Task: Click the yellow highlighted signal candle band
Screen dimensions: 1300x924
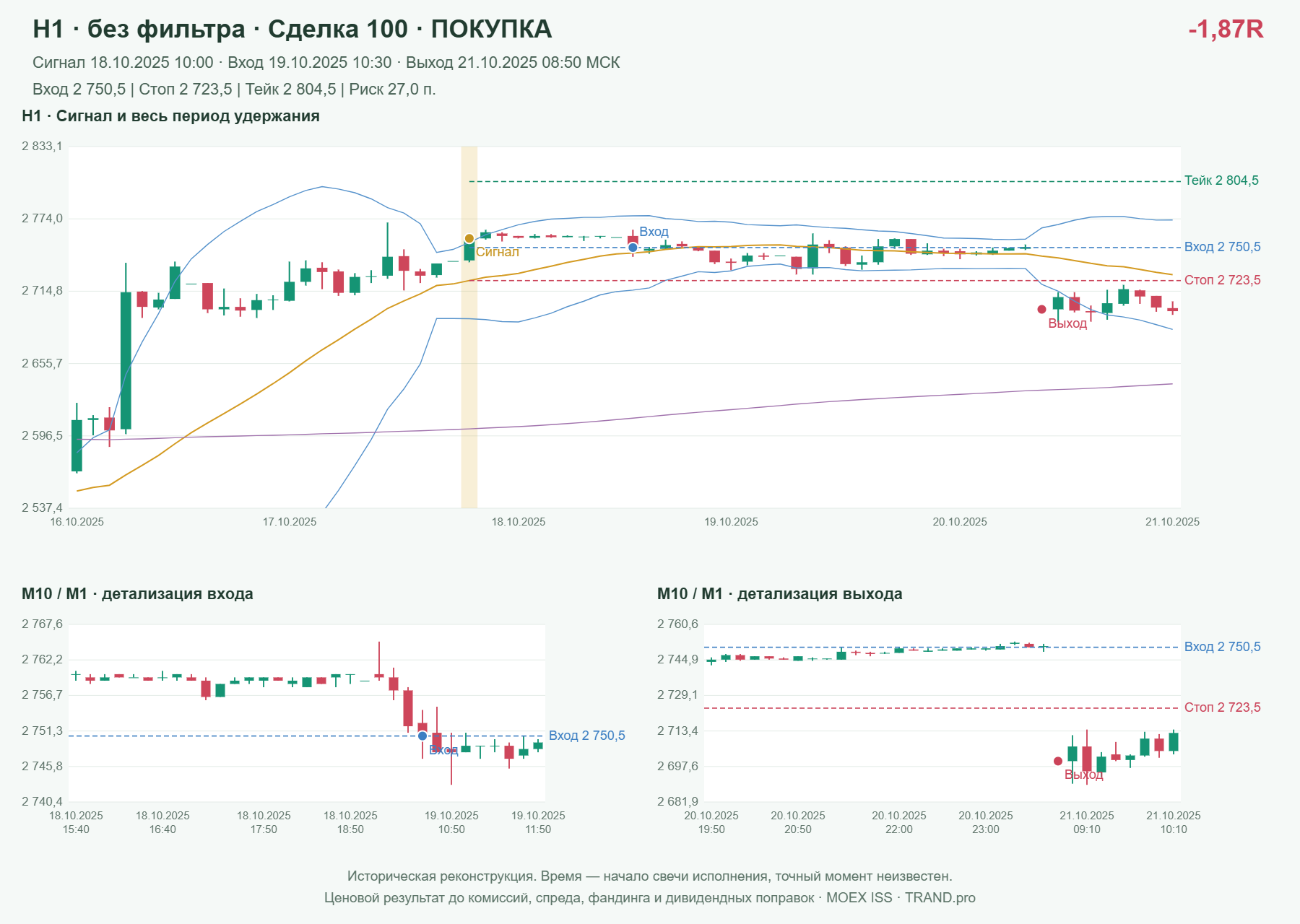Action: pos(469,327)
